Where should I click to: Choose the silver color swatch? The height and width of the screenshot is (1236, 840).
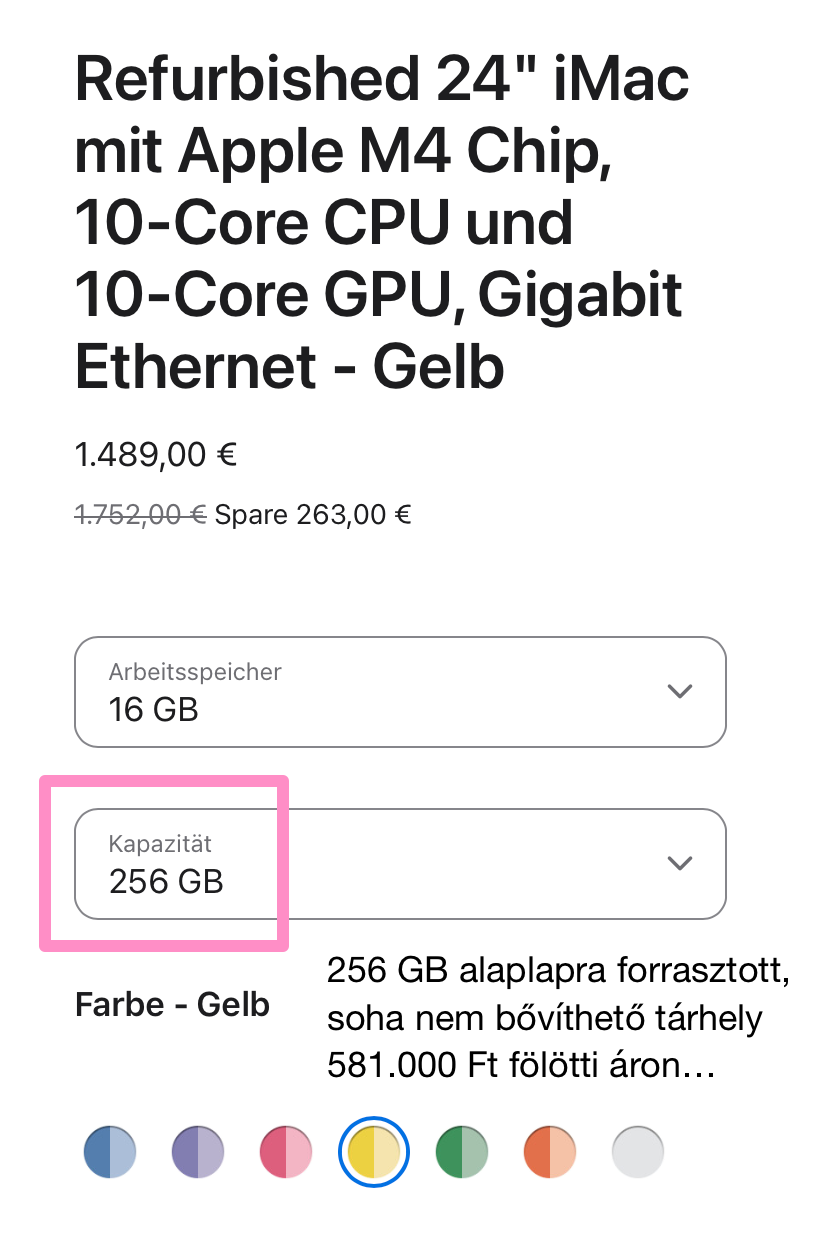point(638,1153)
